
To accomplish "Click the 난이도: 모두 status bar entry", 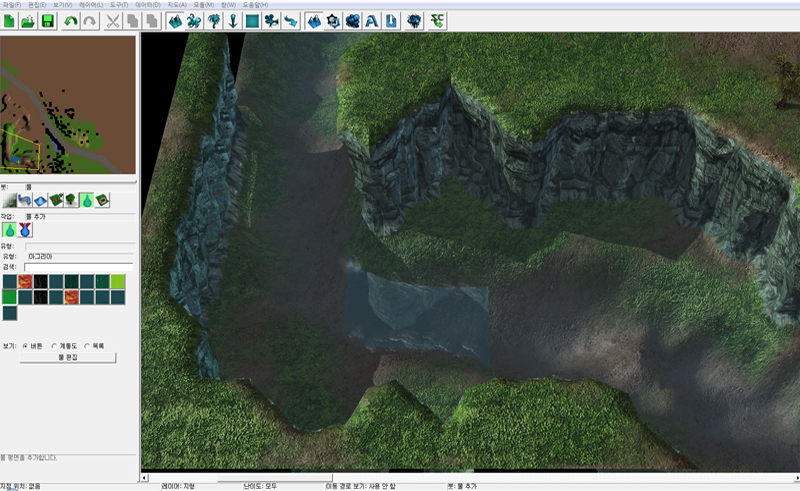I will 260,486.
